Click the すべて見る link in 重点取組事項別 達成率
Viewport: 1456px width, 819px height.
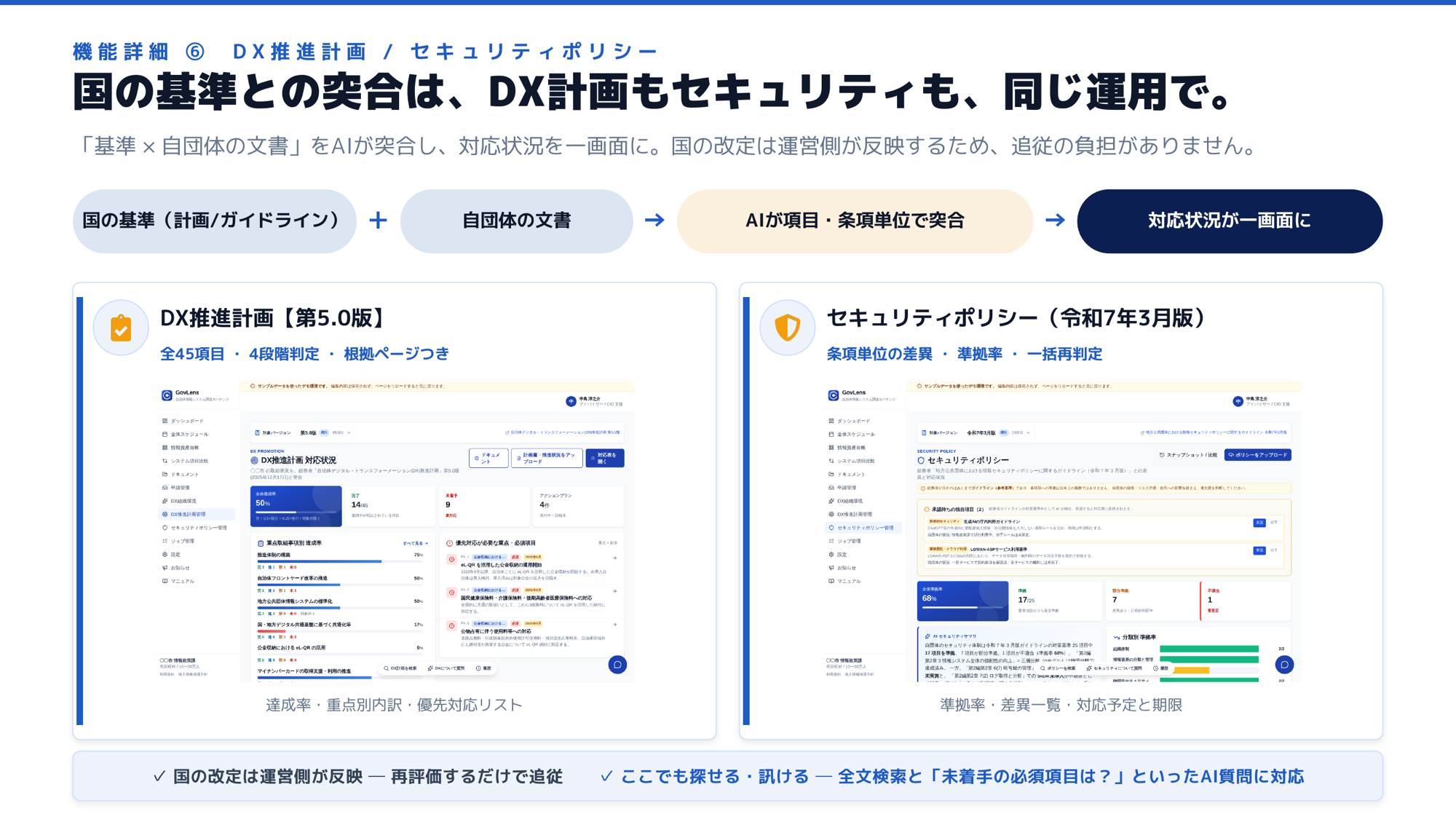[415, 543]
